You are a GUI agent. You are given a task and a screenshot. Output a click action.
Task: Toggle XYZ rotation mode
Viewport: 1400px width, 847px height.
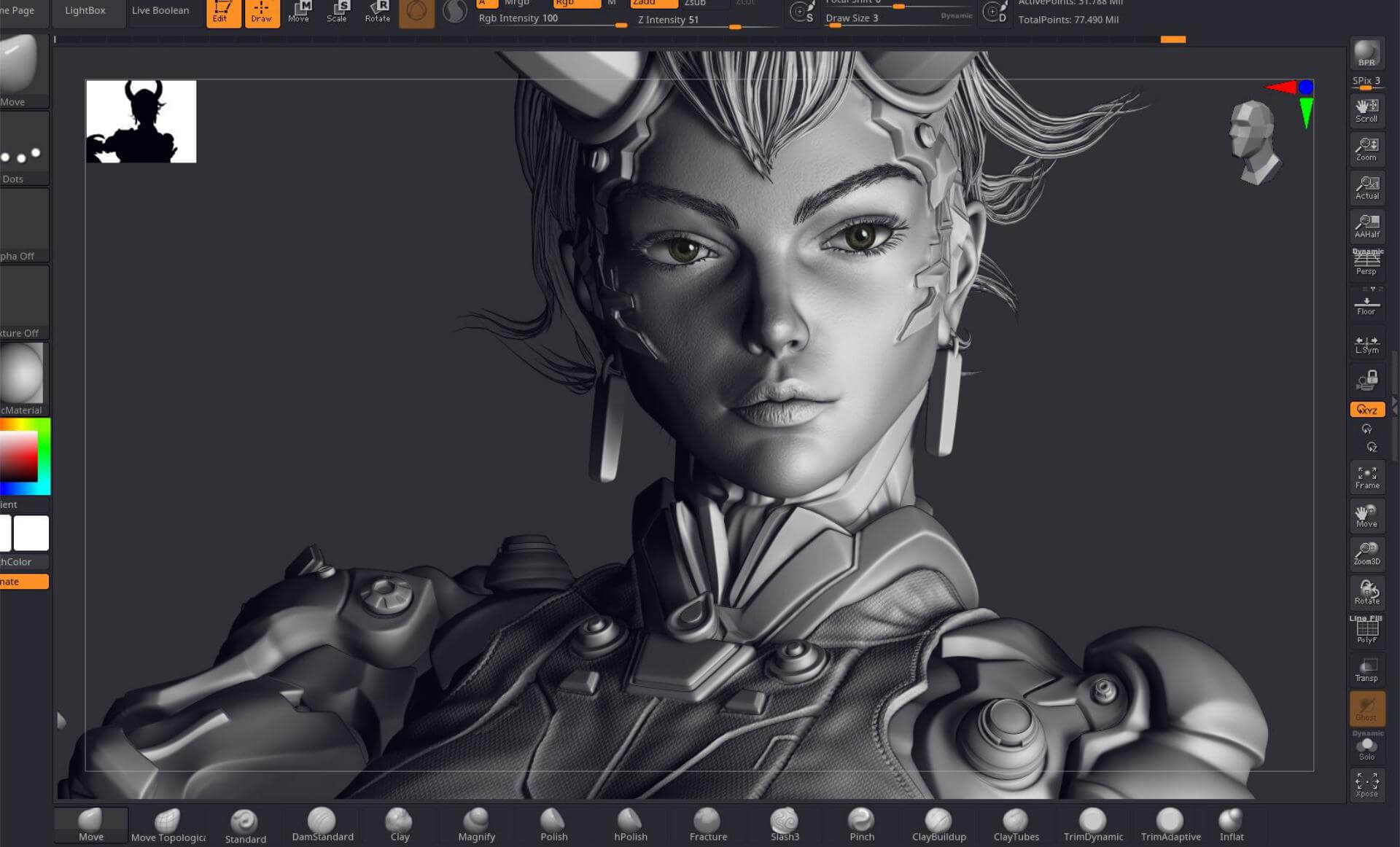coord(1366,410)
